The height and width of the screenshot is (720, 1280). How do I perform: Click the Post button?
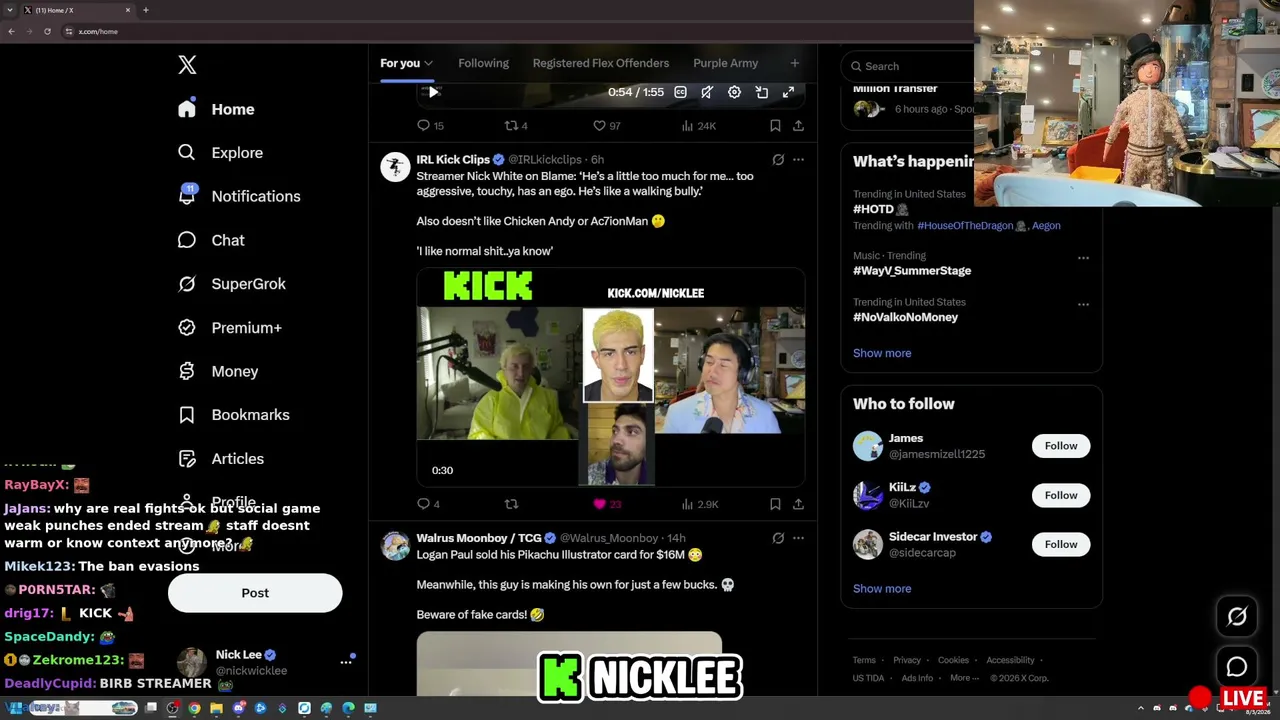(255, 593)
